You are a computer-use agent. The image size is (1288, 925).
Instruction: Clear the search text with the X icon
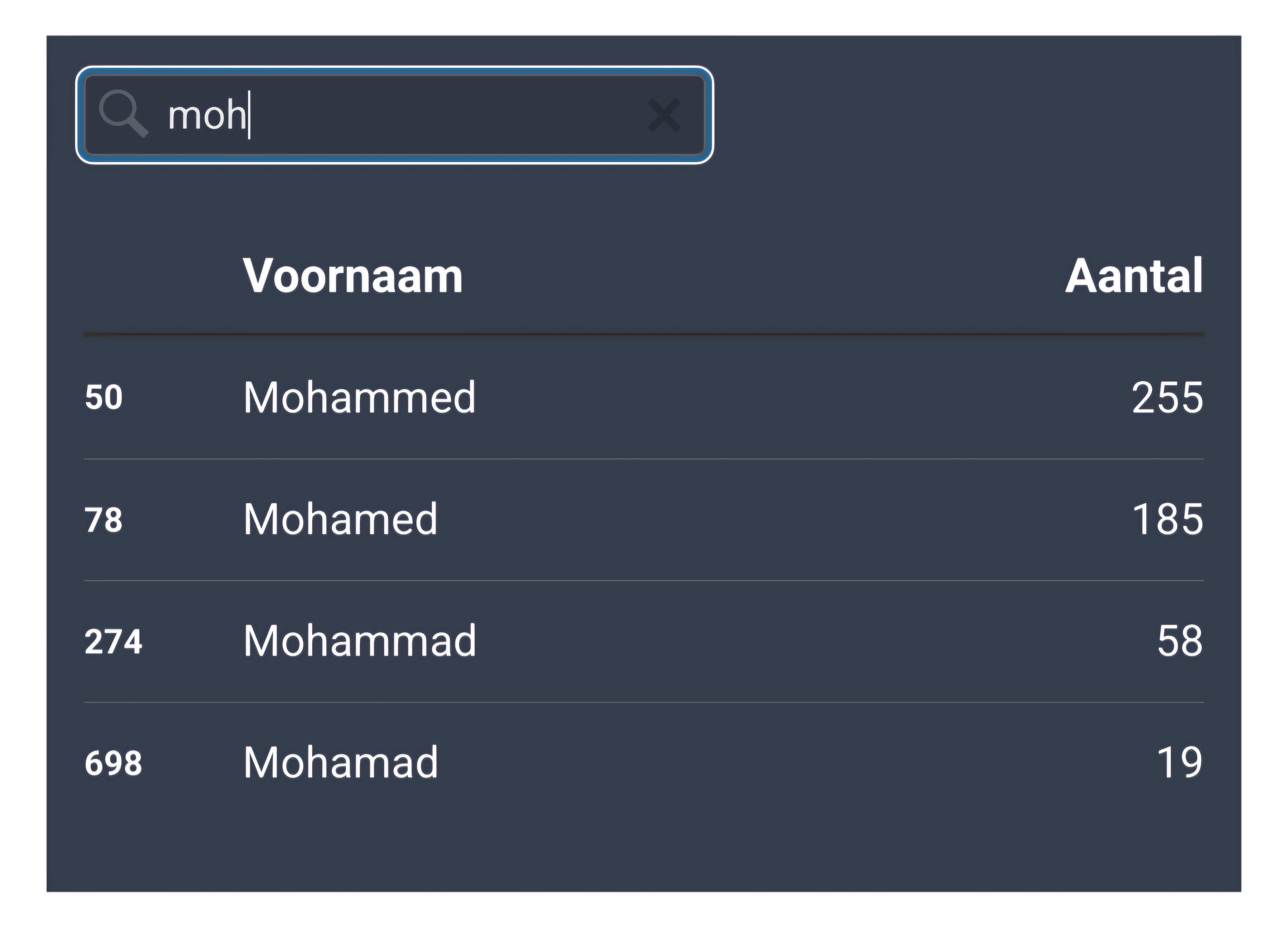(x=664, y=115)
